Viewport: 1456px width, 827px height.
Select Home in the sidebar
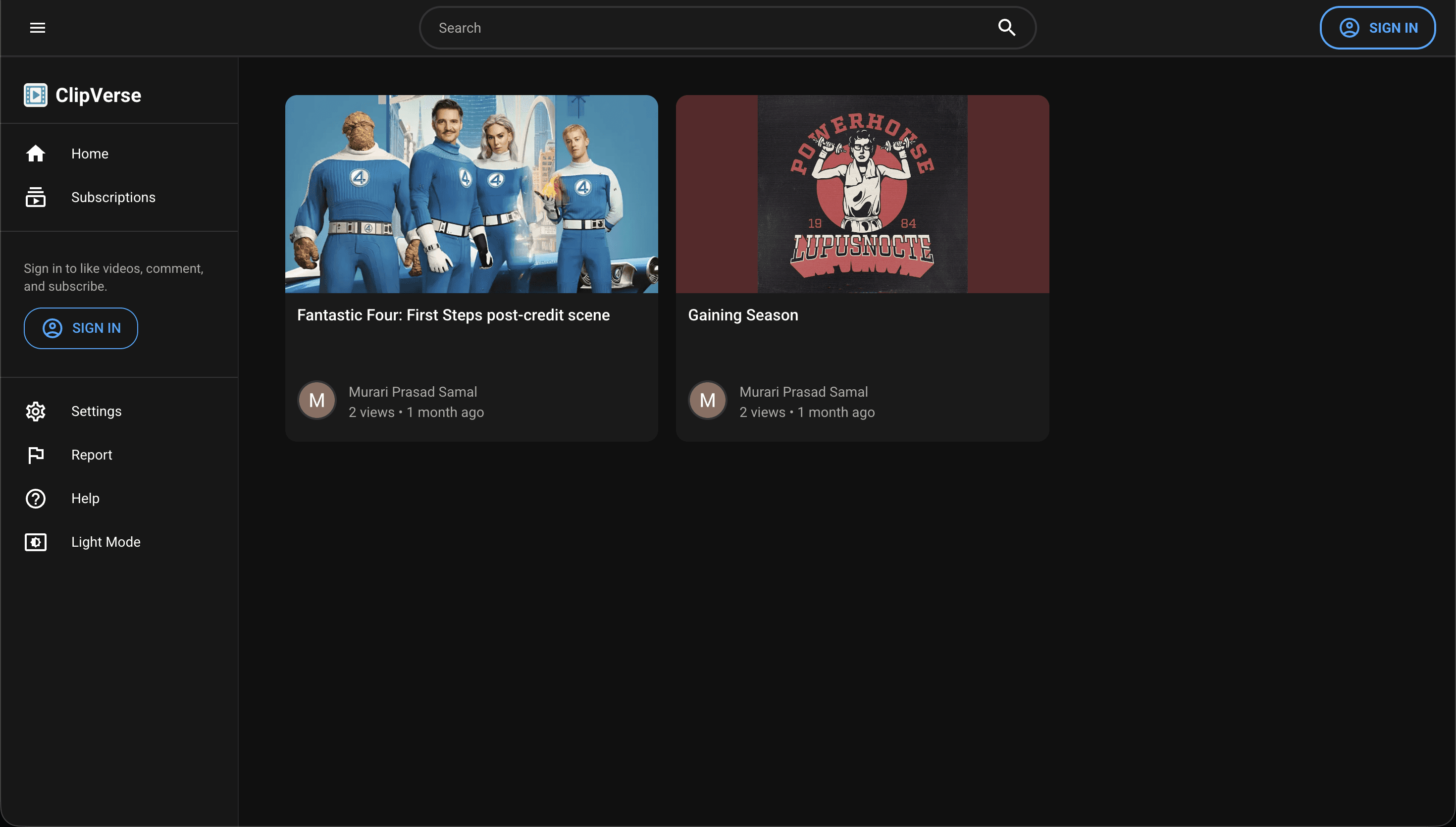[x=90, y=154]
